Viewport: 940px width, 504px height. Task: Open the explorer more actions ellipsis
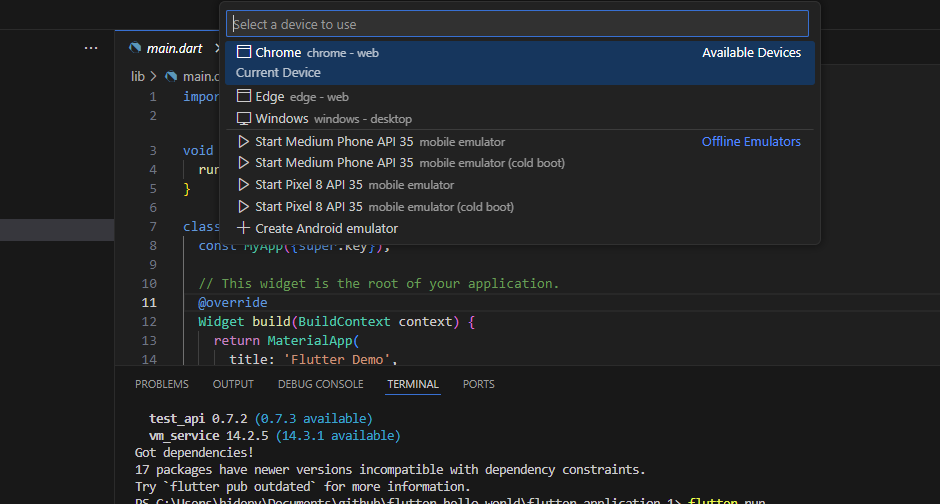(x=91, y=48)
